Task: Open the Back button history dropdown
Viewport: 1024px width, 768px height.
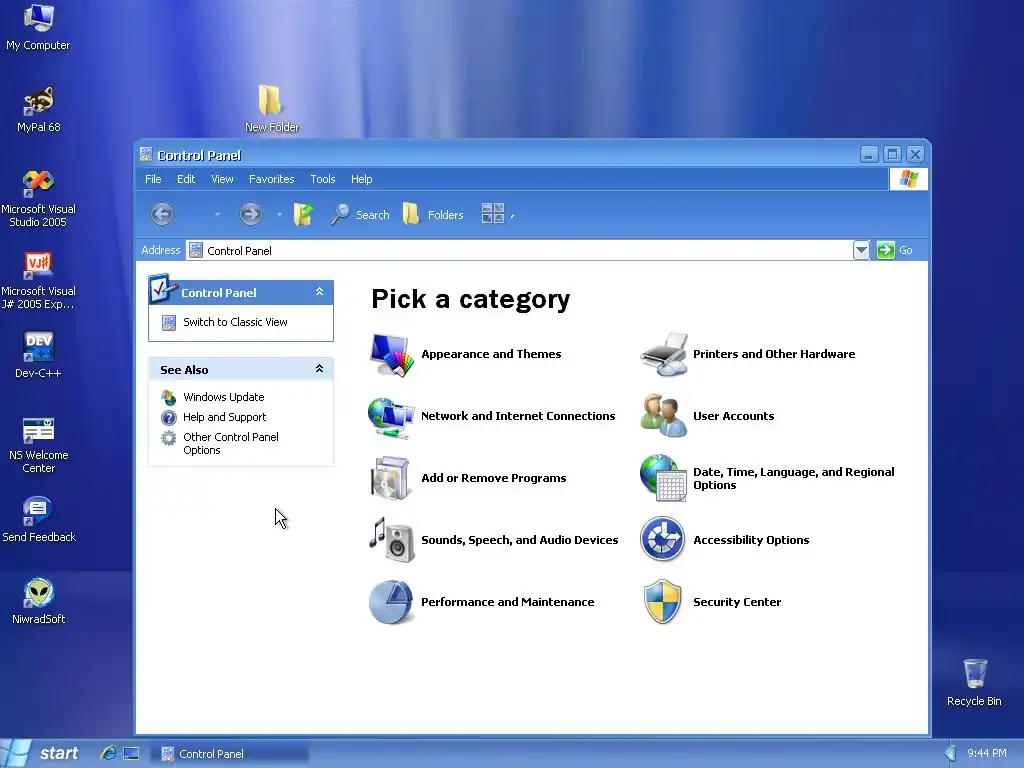Action: 217,214
